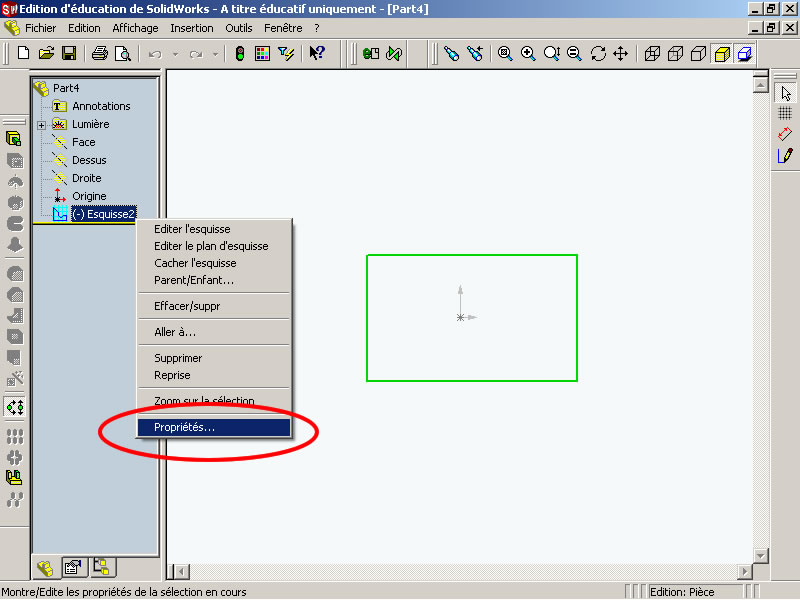Expand the Lumière tree node

[41, 124]
